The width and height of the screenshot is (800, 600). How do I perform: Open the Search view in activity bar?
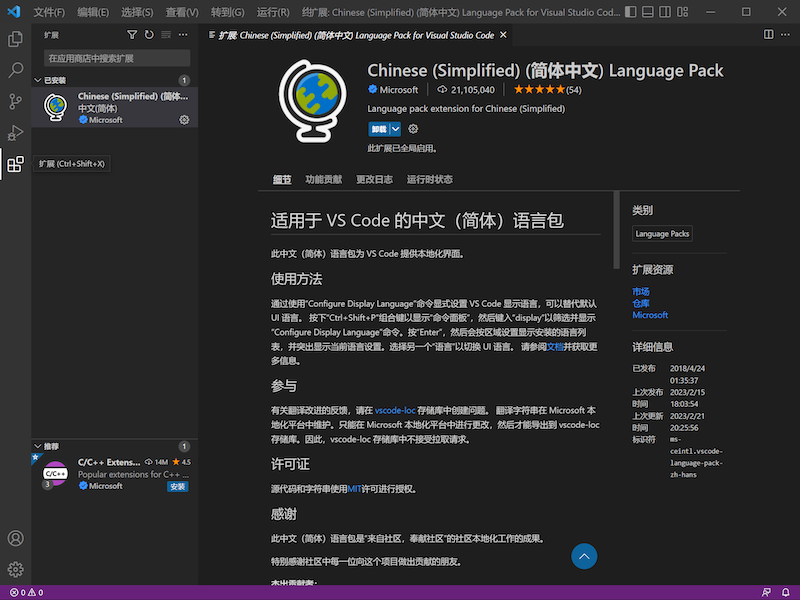(15, 71)
